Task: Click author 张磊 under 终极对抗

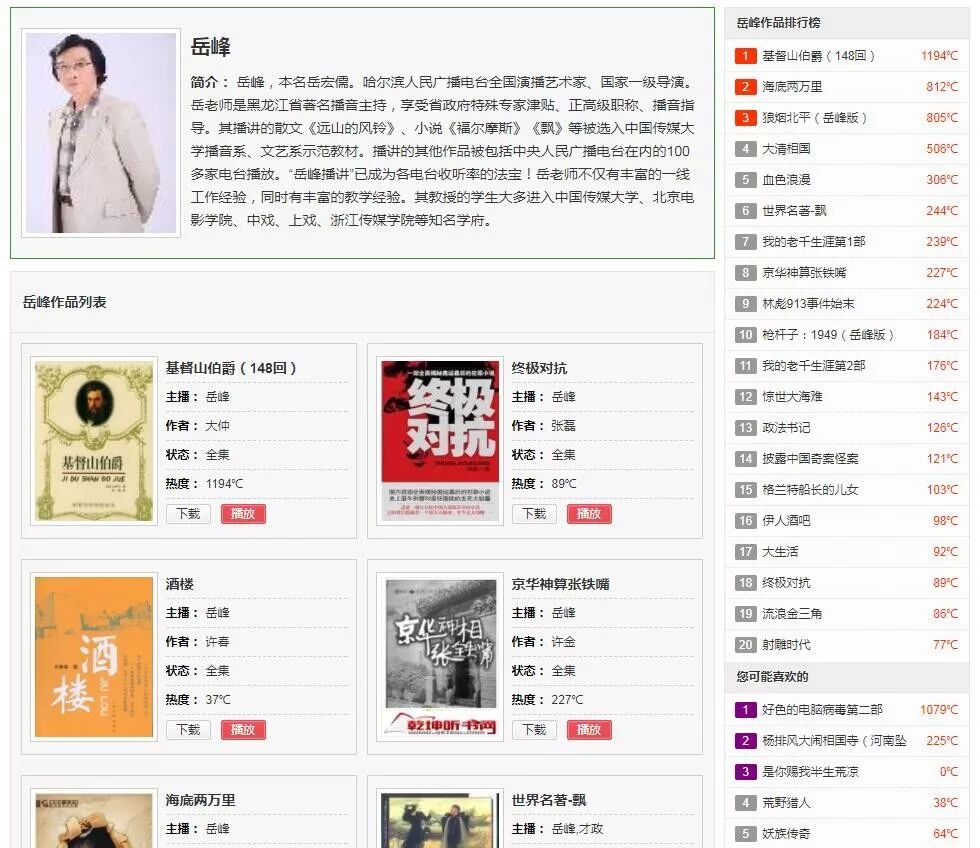Action: (x=563, y=426)
